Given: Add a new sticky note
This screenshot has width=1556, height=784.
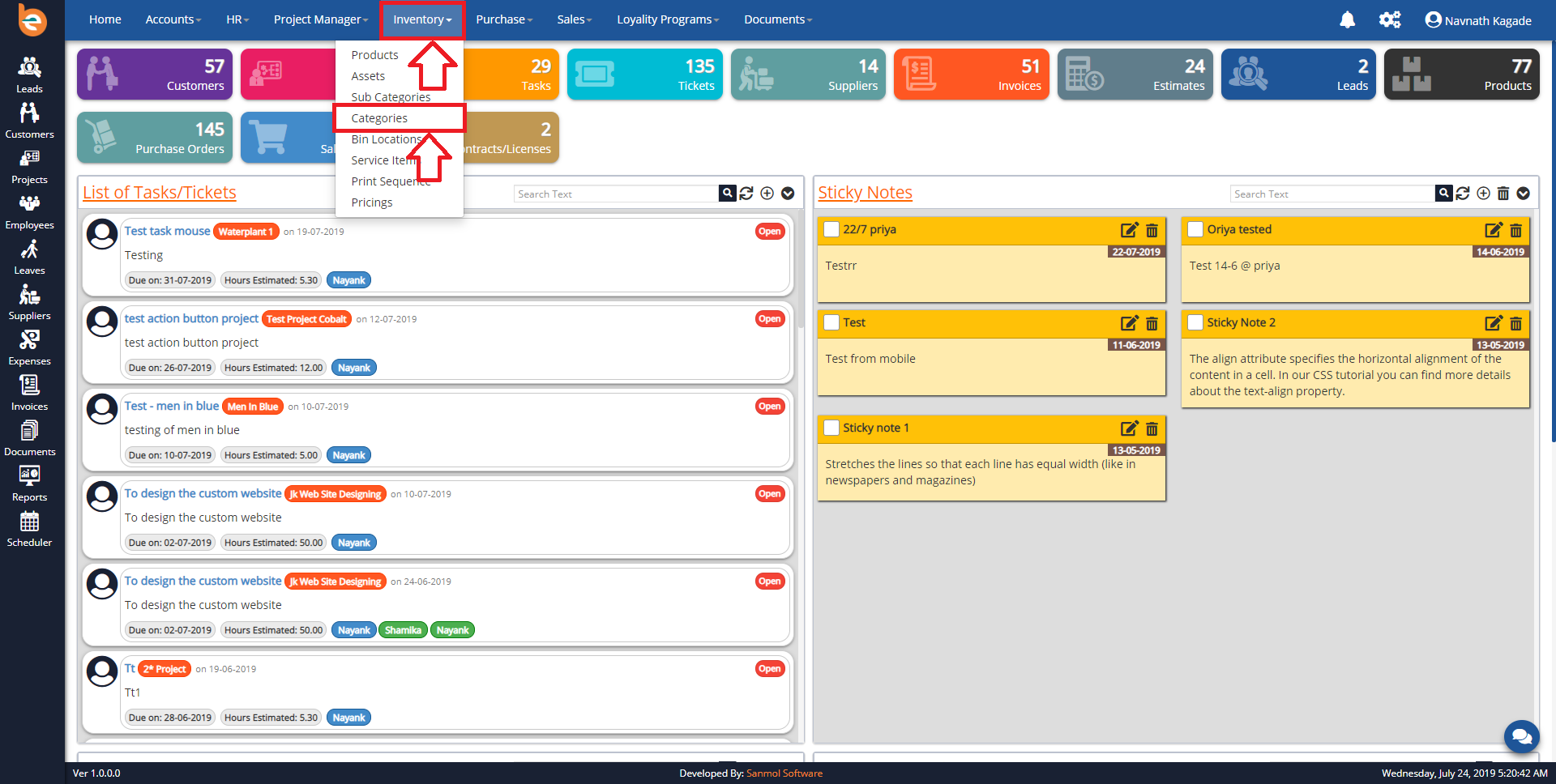Looking at the screenshot, I should coord(1483,194).
